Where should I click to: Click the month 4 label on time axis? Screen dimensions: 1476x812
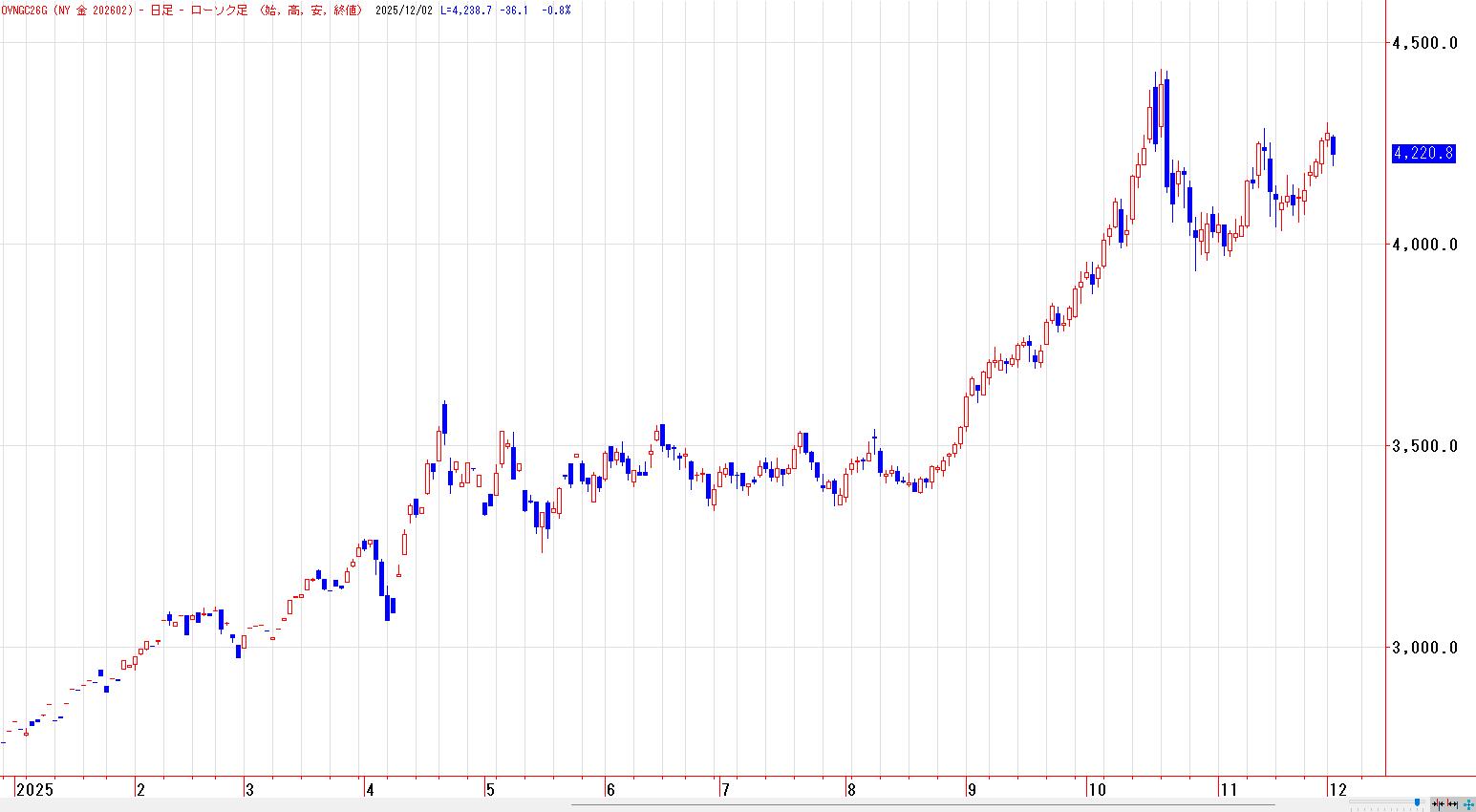[x=369, y=790]
